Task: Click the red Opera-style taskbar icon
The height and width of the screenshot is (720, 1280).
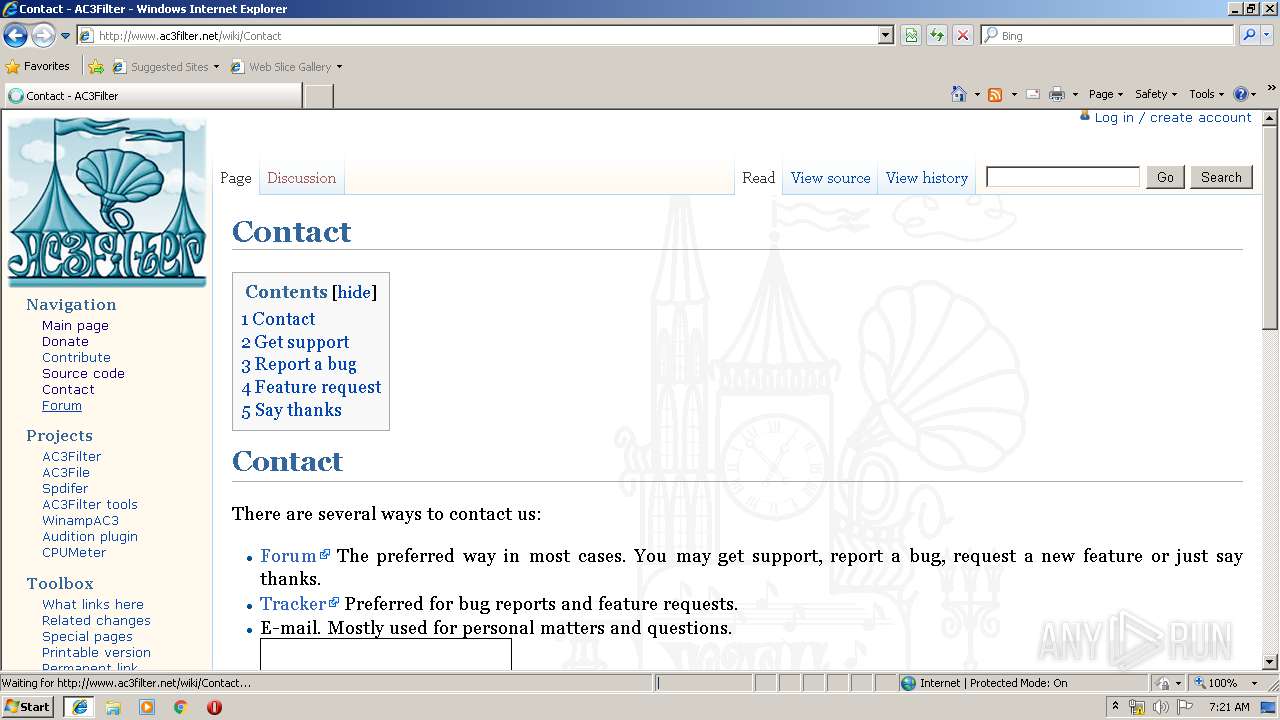Action: [x=214, y=707]
